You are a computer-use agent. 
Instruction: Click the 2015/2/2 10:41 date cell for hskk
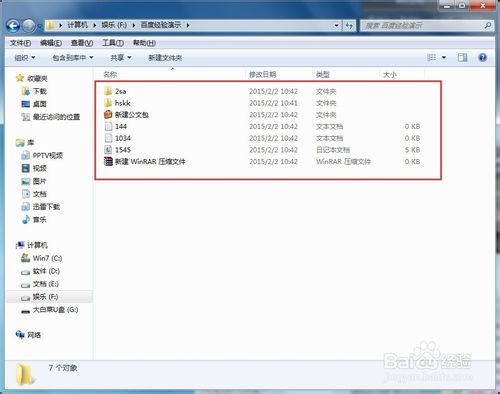click(x=273, y=103)
